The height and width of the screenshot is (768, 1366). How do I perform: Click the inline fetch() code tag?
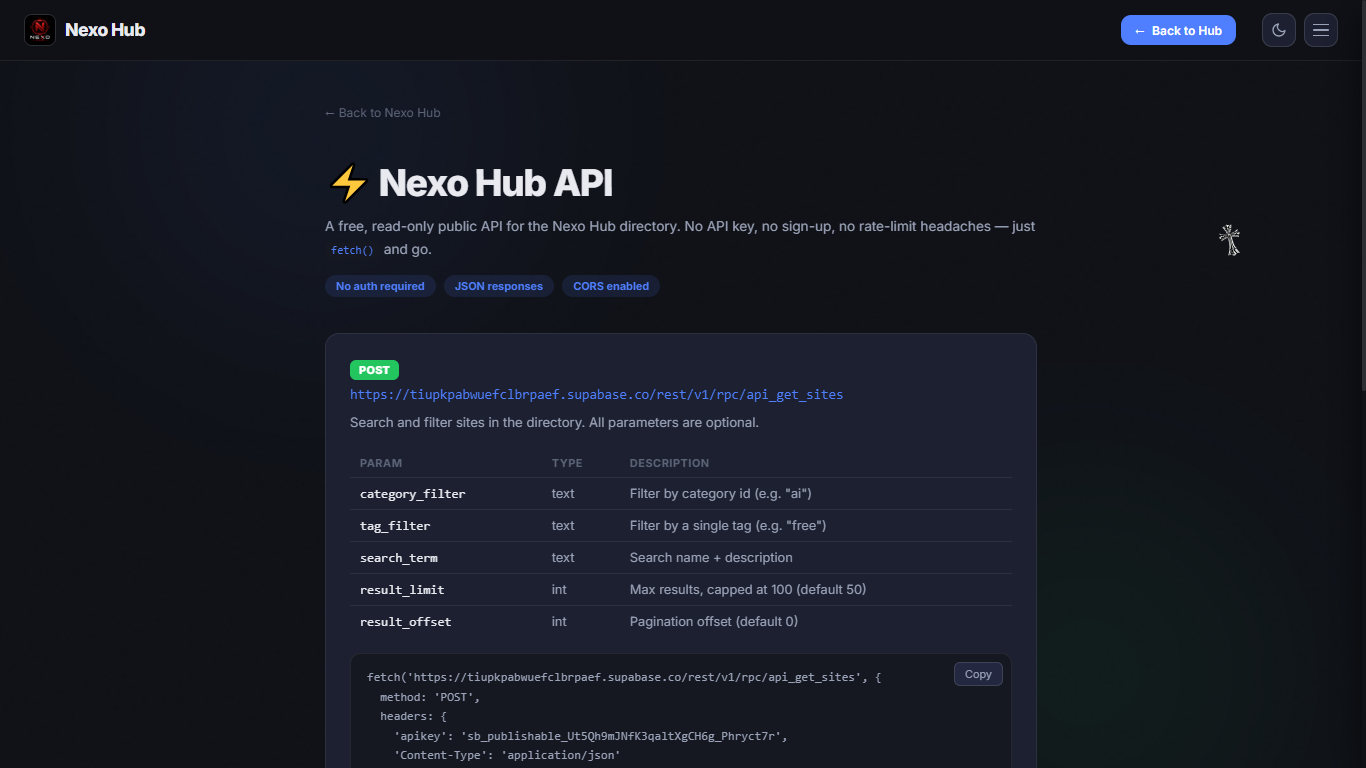coord(352,250)
